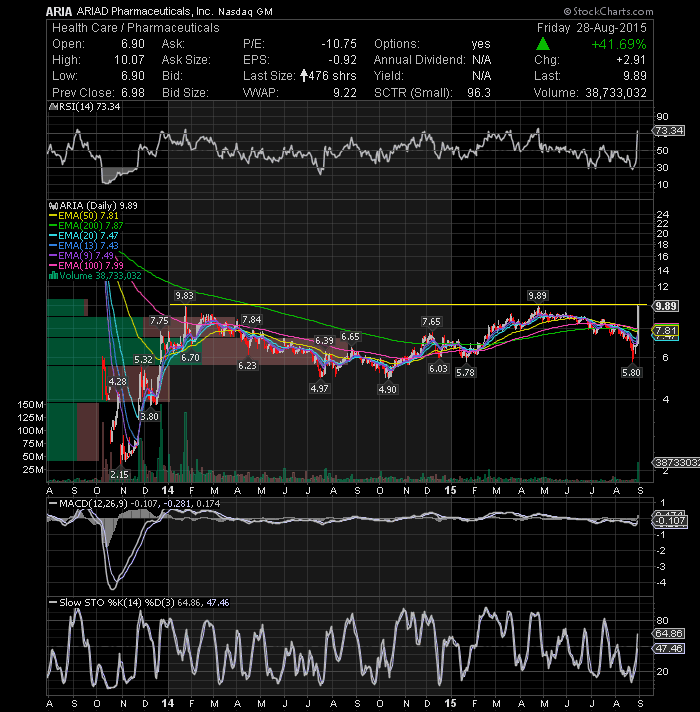Click the RSI(14) 73.34 panel label
Viewport: 700px width, 712px height.
88,107
